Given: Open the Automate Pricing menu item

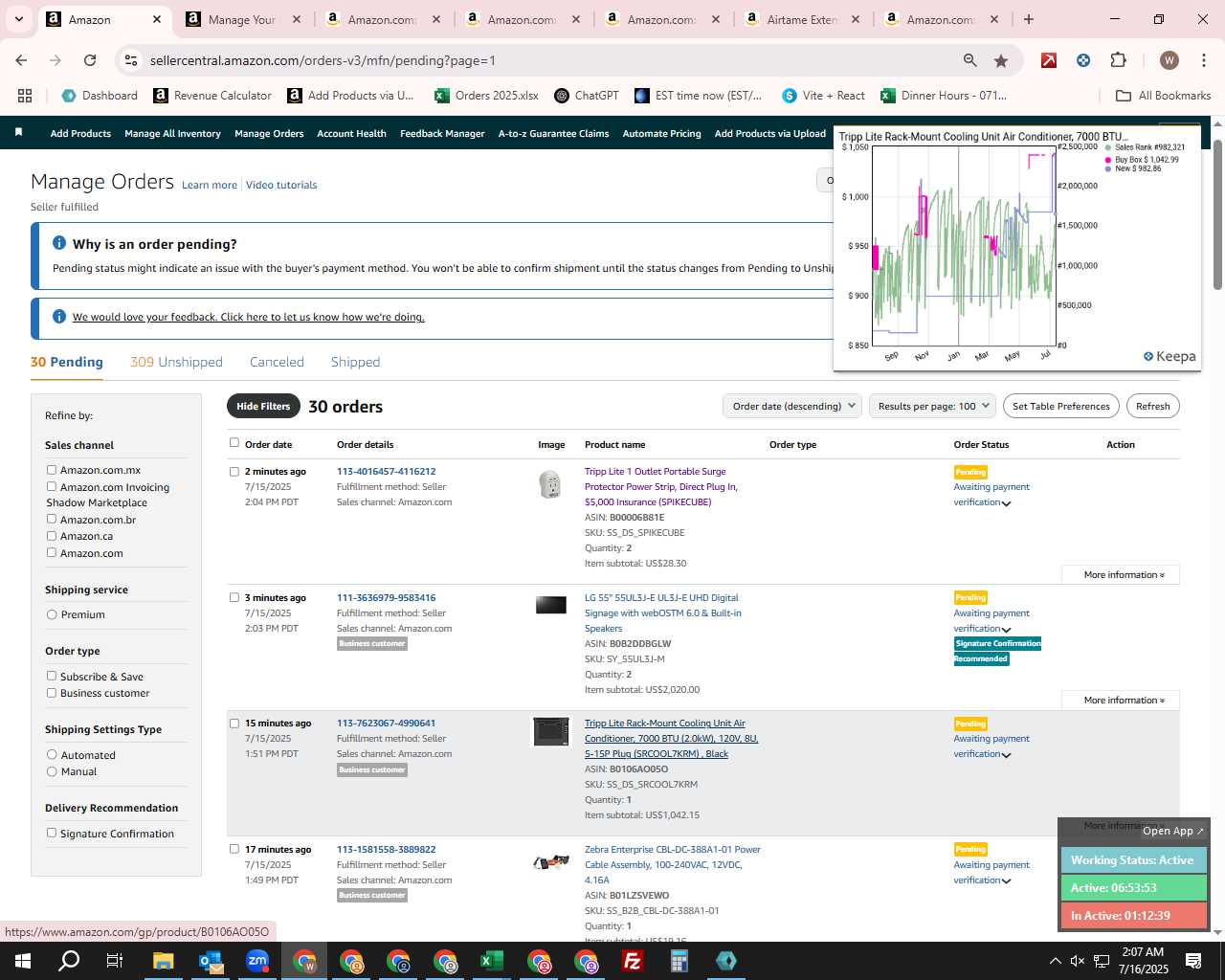Looking at the screenshot, I should click(661, 133).
